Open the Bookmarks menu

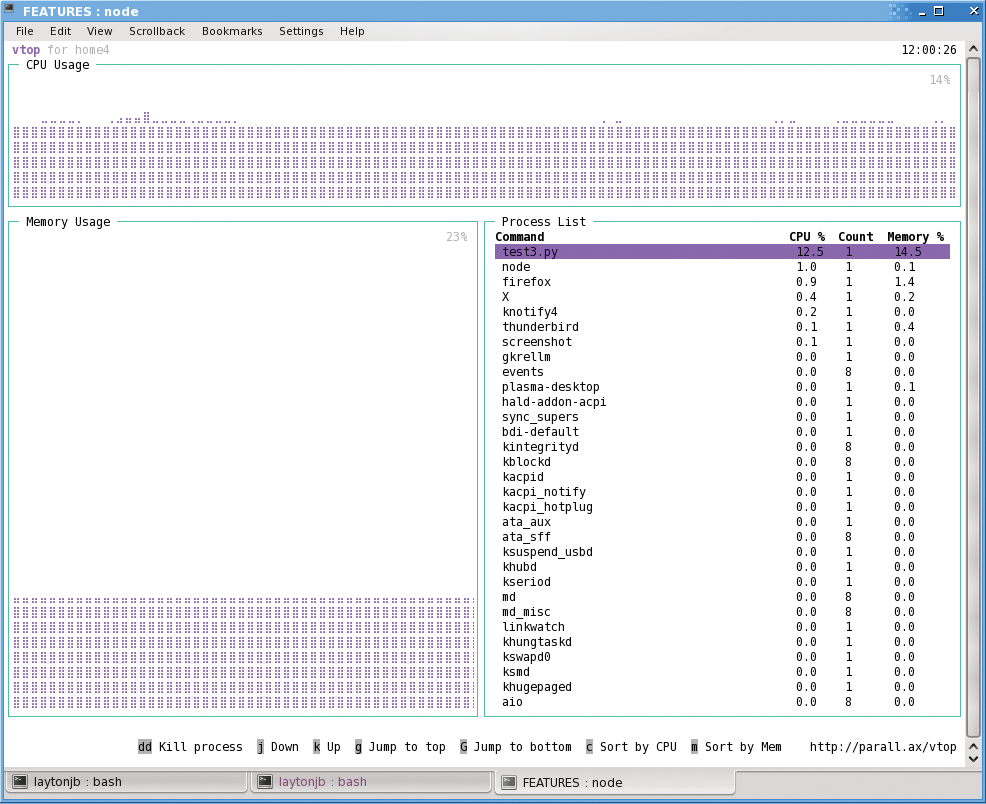tap(232, 31)
